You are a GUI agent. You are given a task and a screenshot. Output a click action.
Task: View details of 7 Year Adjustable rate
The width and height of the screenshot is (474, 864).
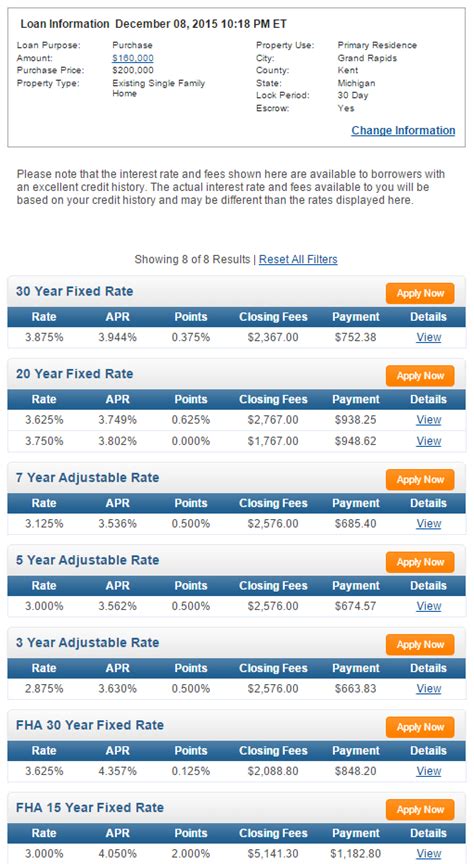pos(429,523)
